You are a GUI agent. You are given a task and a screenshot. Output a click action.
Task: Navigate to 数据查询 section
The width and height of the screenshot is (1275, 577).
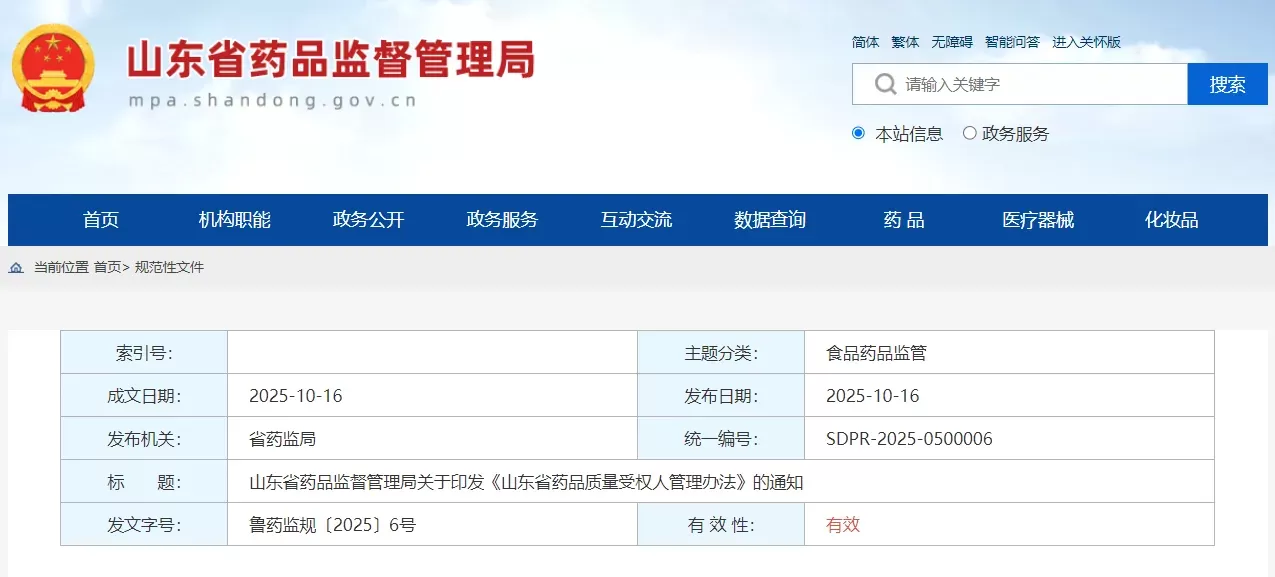pos(770,220)
